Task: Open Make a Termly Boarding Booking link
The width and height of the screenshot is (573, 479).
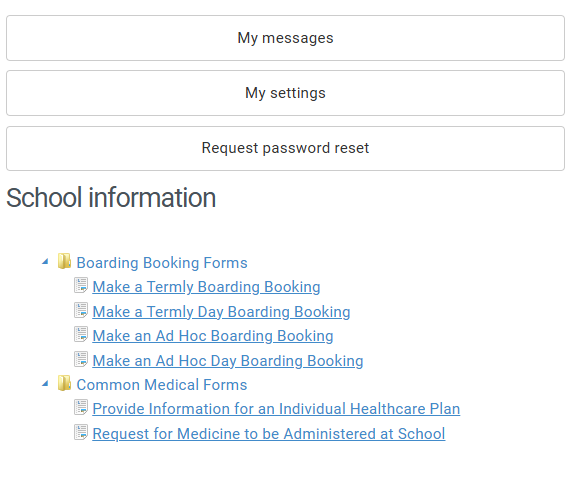Action: click(206, 287)
